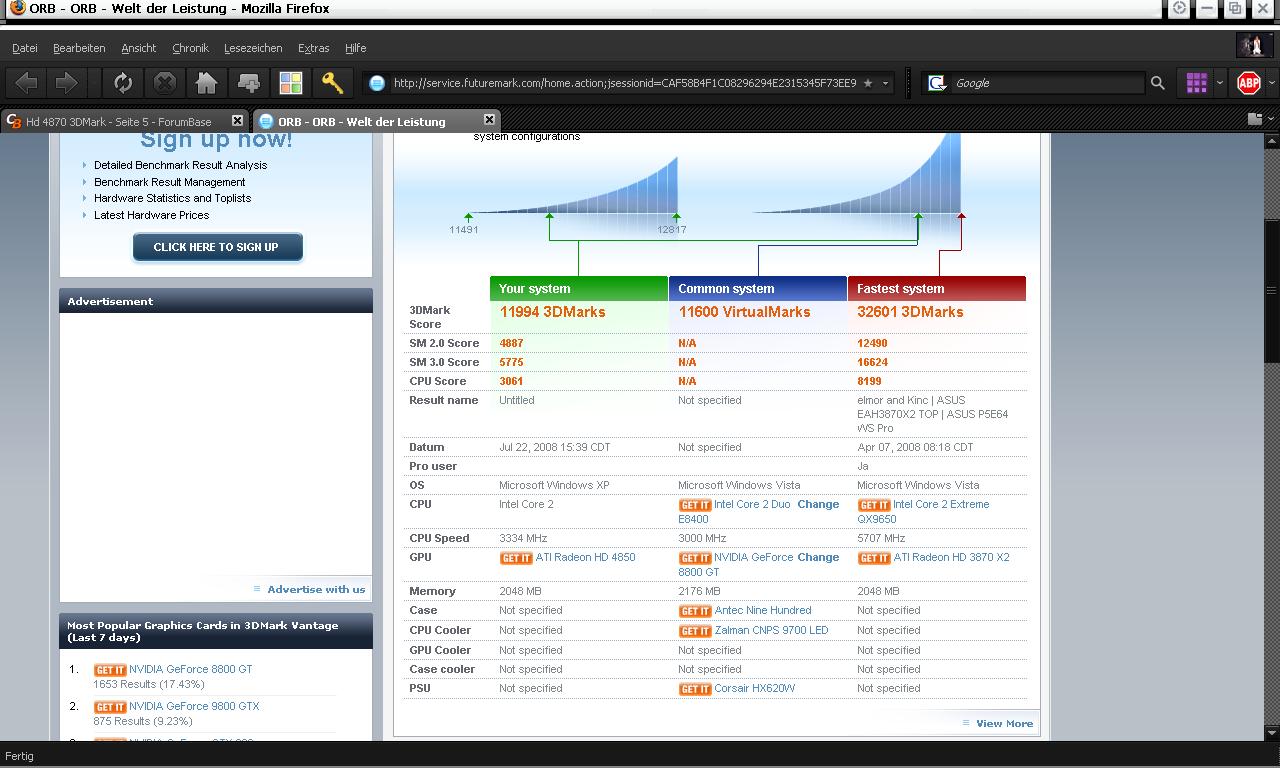Open the URL history dropdown arrow
This screenshot has width=1280, height=768.
885,83
